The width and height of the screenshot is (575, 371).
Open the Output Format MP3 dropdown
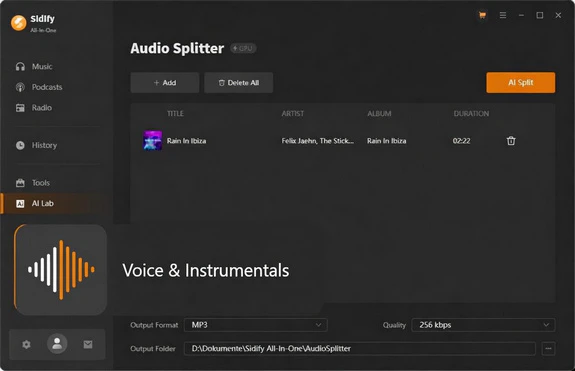(256, 325)
